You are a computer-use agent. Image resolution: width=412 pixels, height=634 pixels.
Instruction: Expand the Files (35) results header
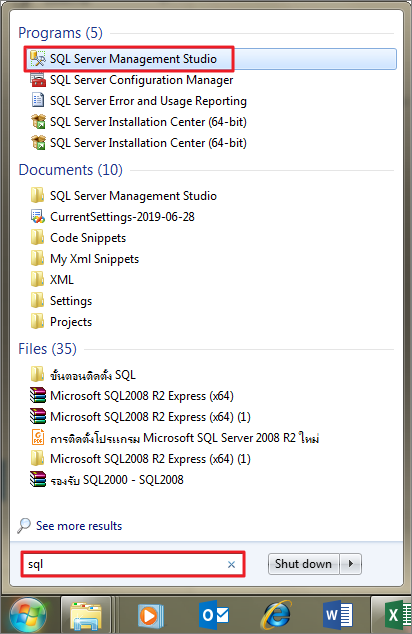(47, 349)
